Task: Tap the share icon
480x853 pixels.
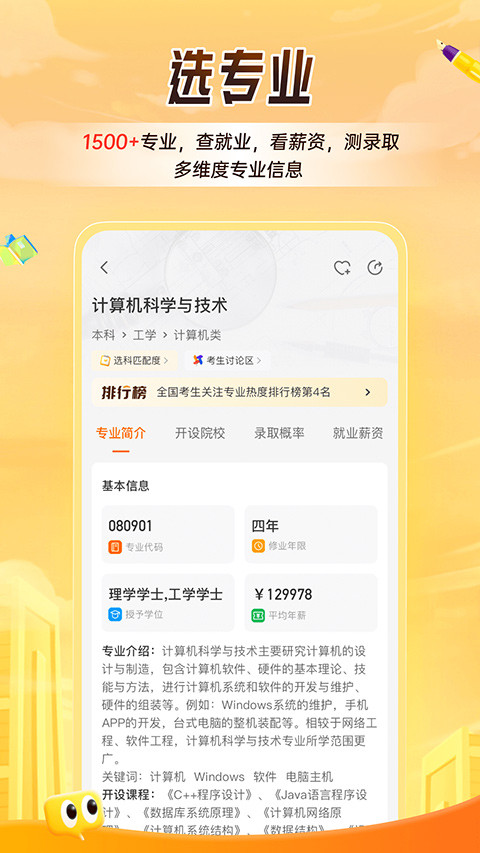Action: tap(375, 268)
